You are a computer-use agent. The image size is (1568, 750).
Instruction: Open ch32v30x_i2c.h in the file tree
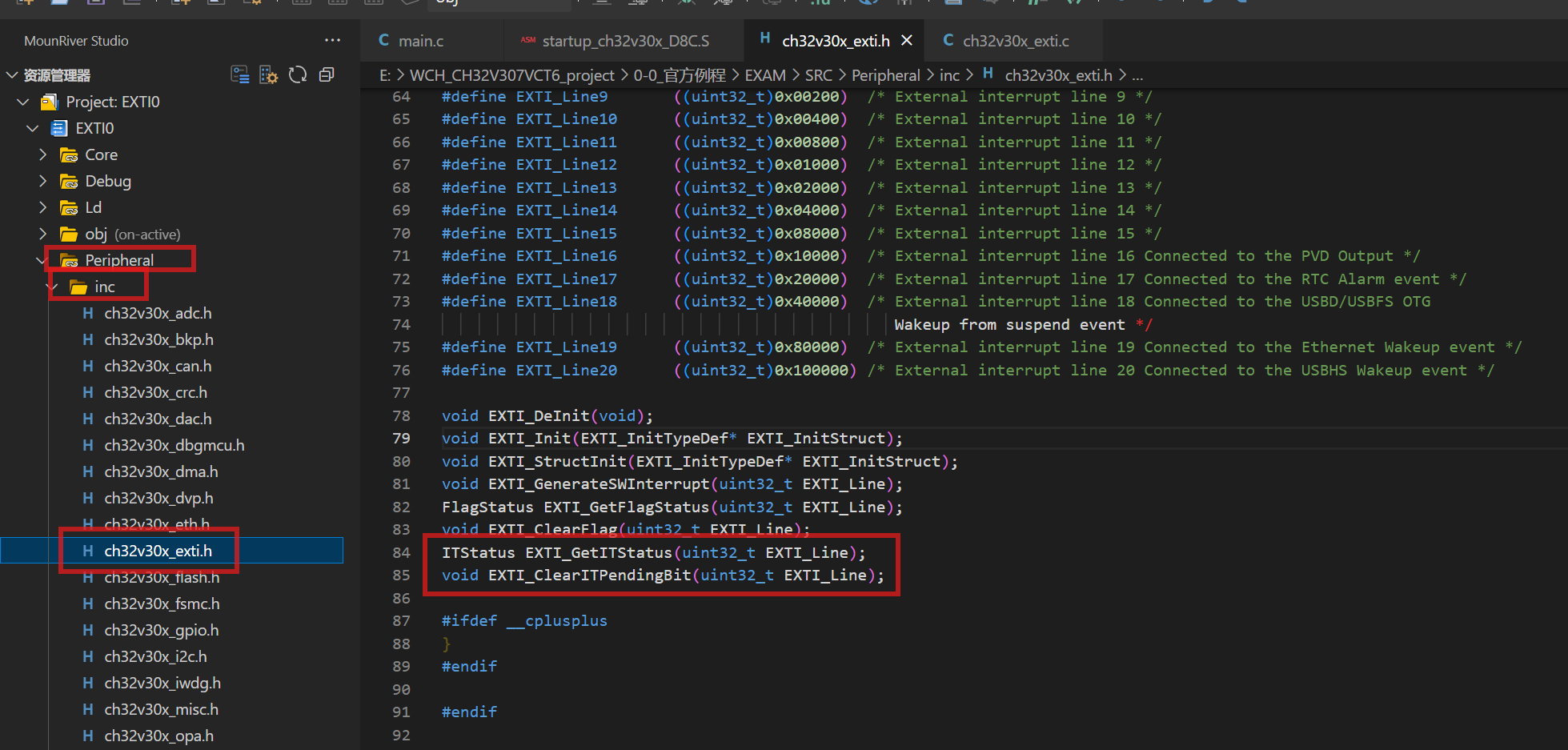point(155,656)
